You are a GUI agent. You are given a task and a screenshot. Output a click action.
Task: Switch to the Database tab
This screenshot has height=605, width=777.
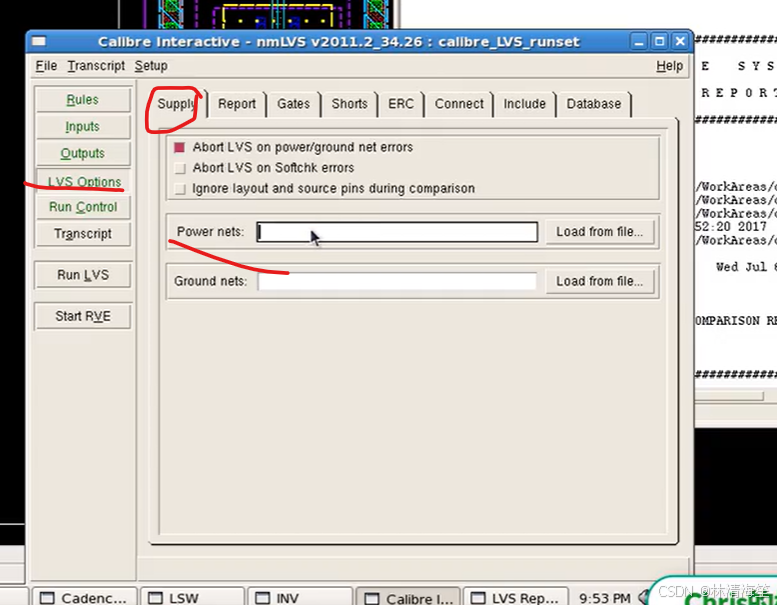(594, 104)
